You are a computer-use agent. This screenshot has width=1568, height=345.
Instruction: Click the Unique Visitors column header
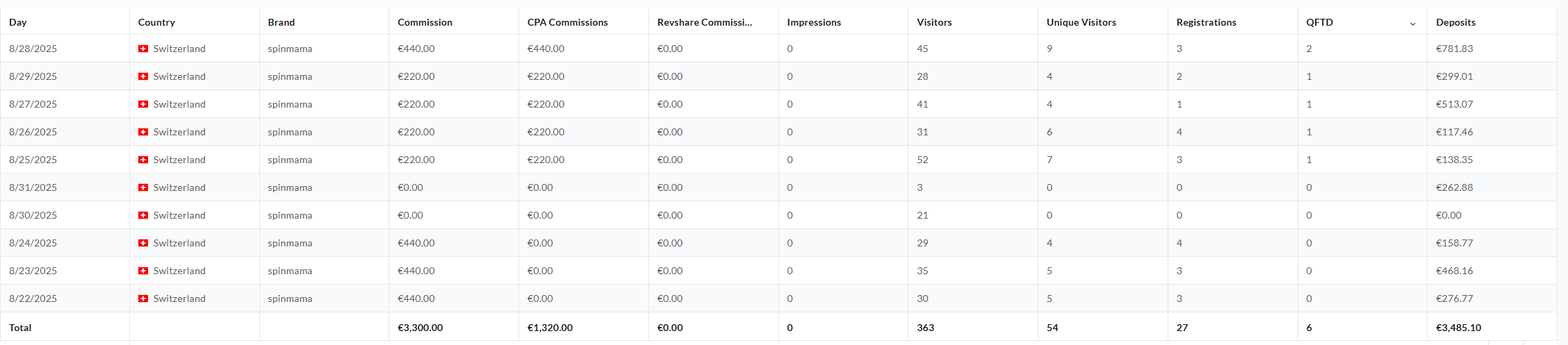pos(1081,22)
